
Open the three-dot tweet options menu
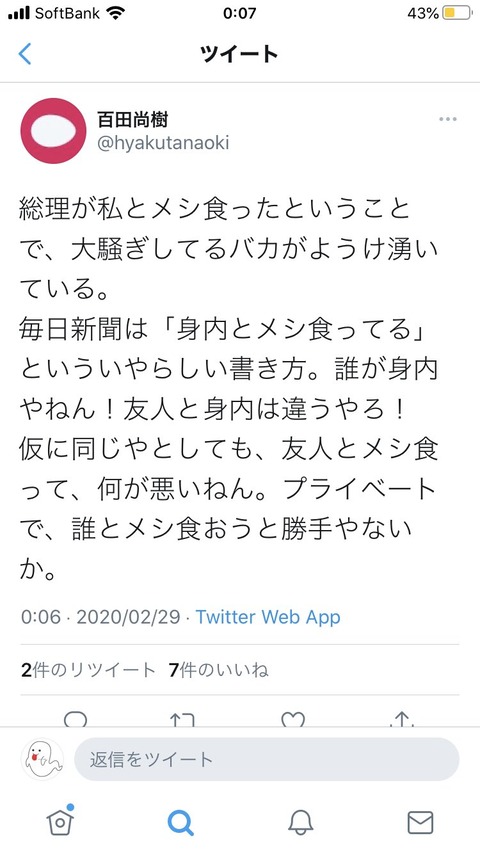447,119
